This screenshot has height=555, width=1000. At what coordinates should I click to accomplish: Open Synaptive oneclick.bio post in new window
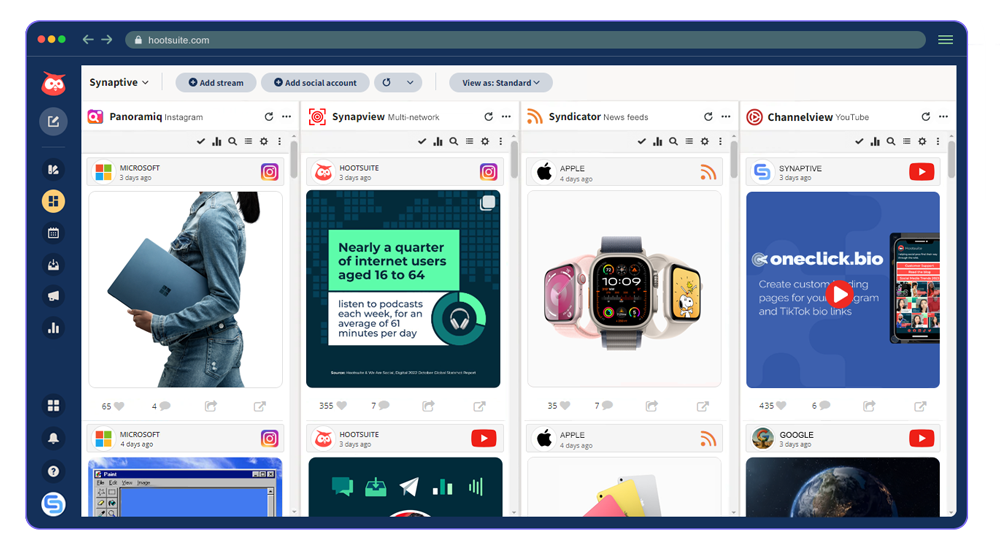(x=920, y=406)
